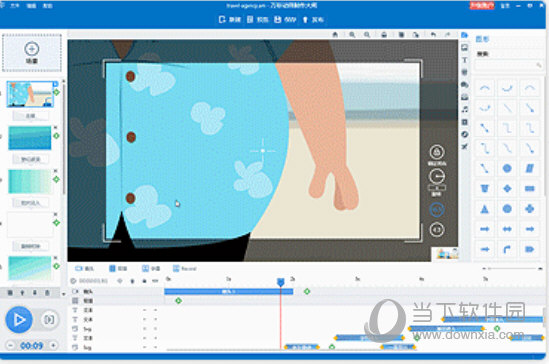Expand the dropdown arrow below the scene list

coord(63,293)
